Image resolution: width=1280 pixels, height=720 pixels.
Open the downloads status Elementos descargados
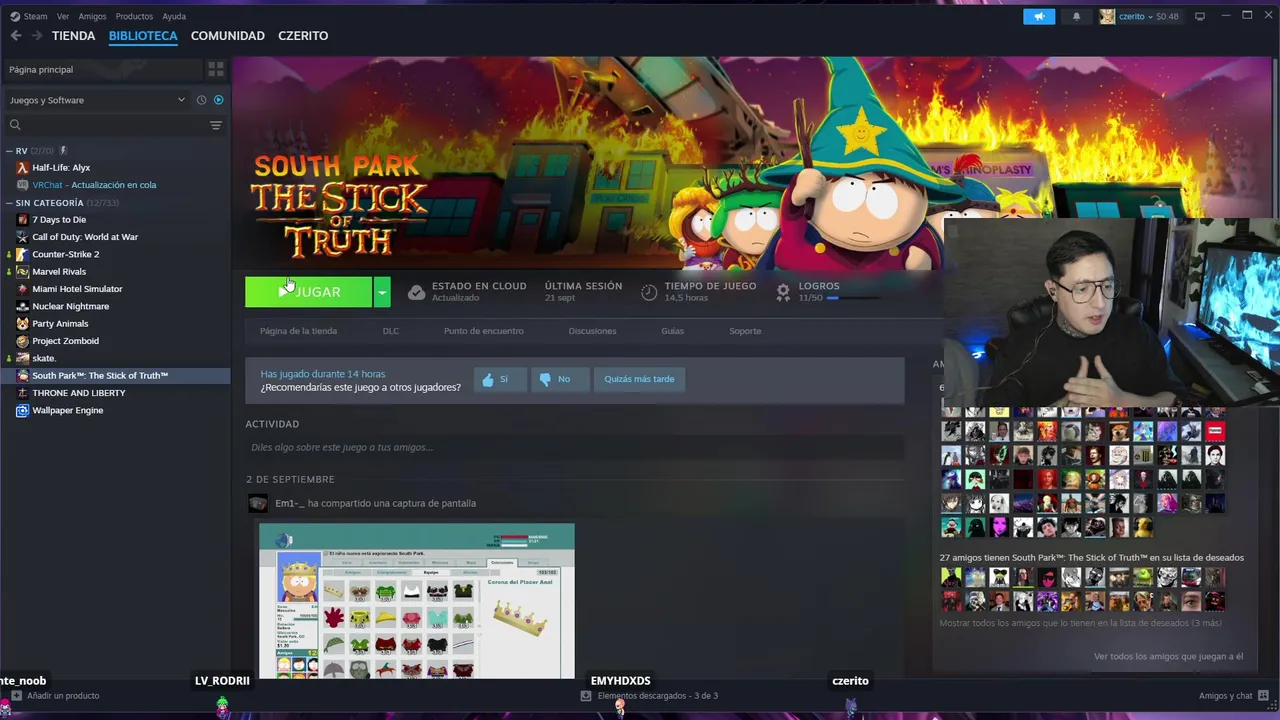point(649,696)
